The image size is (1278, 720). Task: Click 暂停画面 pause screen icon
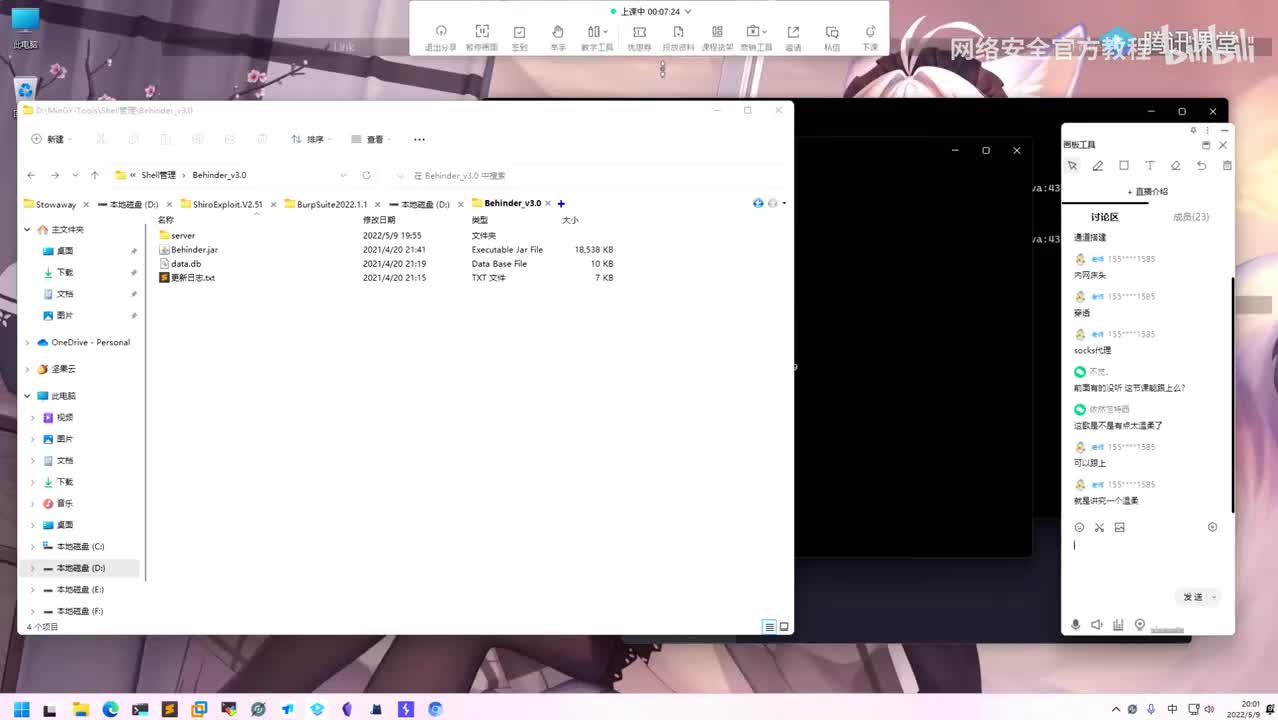[x=481, y=38]
